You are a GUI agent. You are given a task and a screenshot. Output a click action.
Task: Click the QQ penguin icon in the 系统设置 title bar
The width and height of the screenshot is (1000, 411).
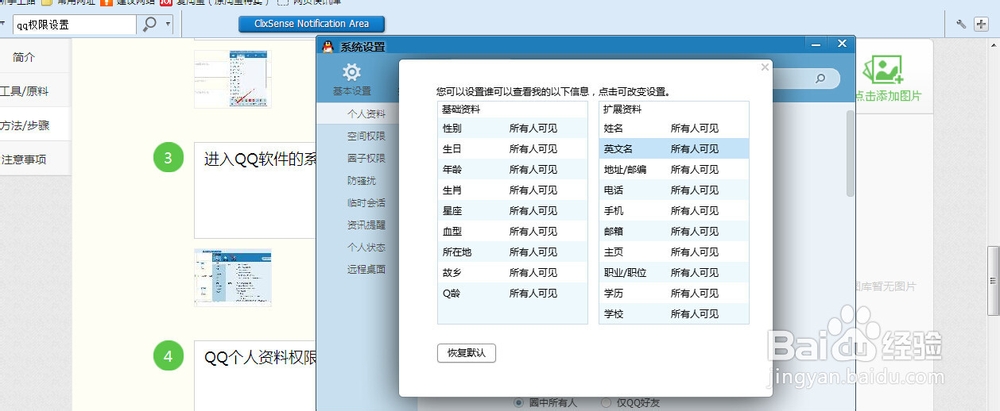(328, 47)
